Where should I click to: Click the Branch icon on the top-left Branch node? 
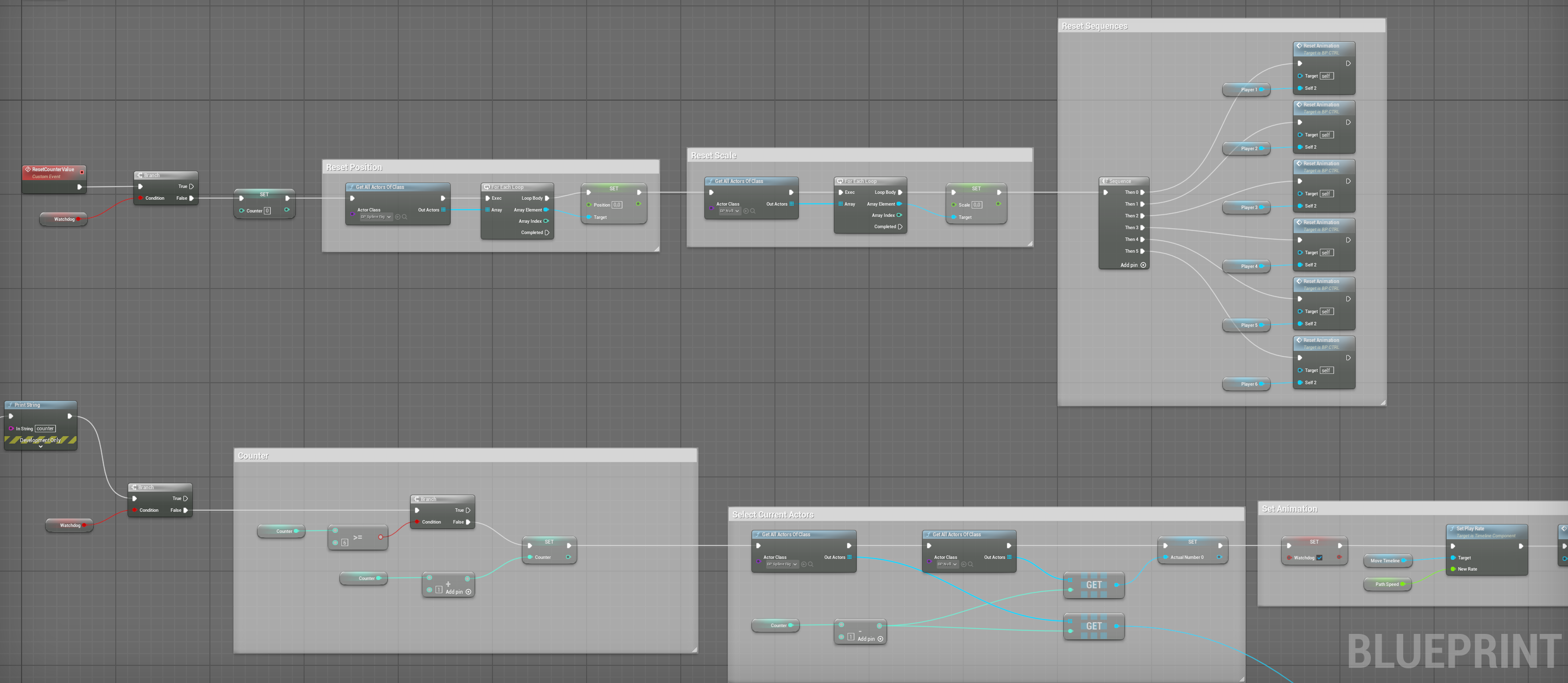tap(139, 175)
